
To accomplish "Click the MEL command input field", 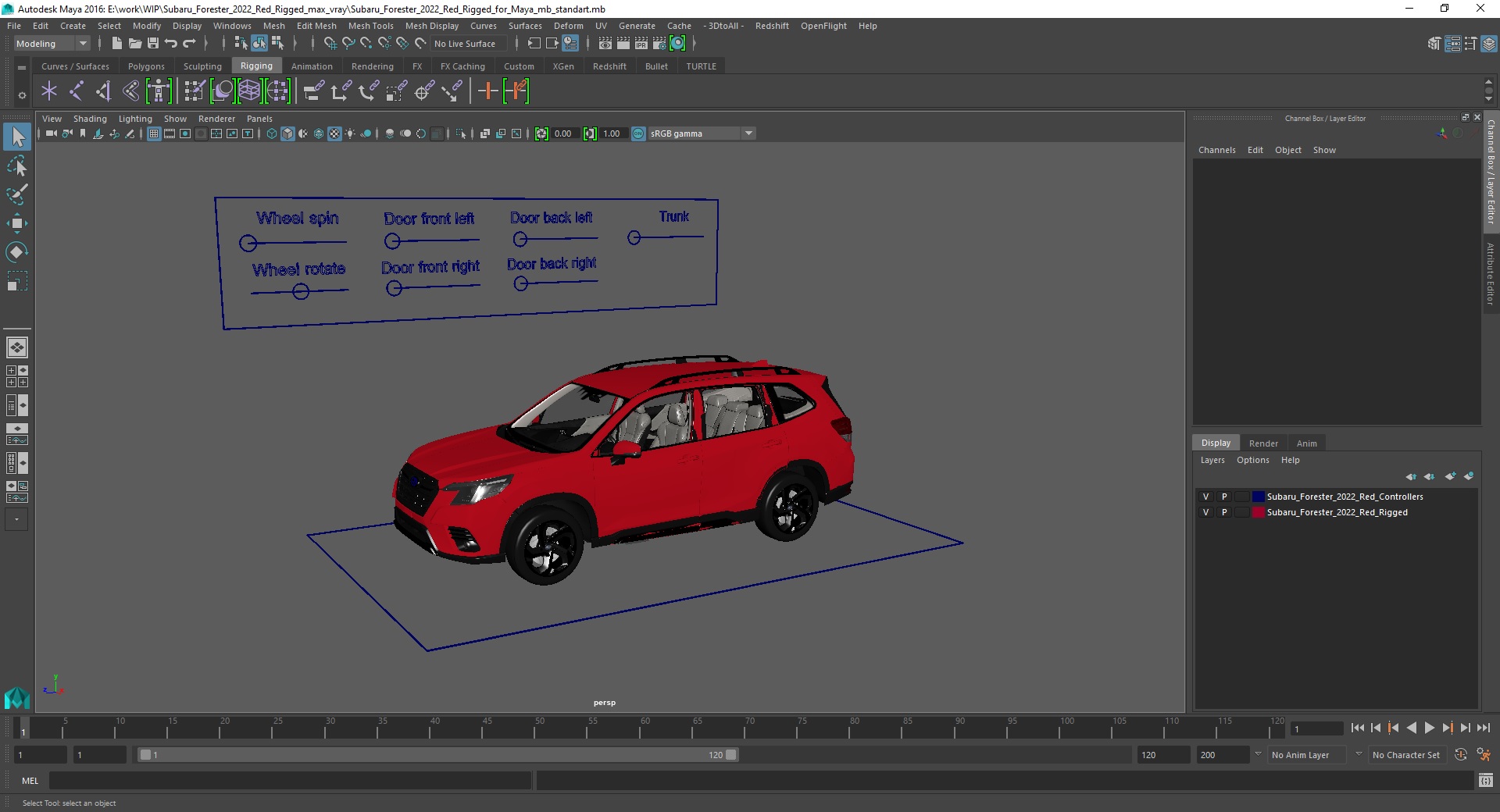I will [290, 780].
